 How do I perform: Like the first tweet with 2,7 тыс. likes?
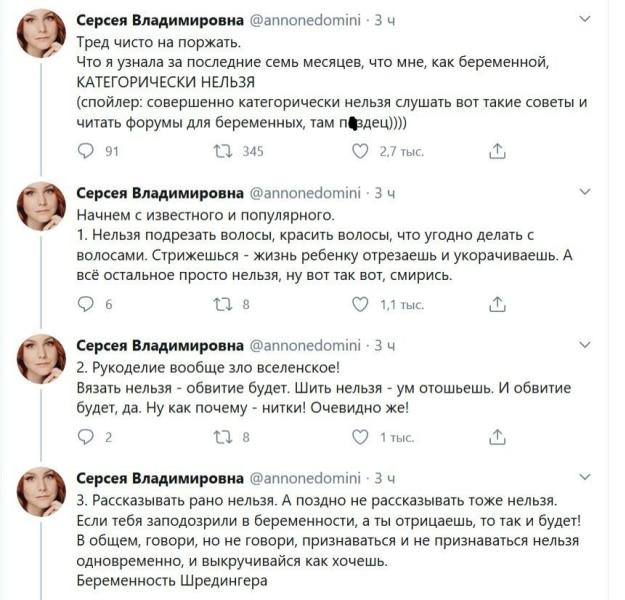[361, 151]
